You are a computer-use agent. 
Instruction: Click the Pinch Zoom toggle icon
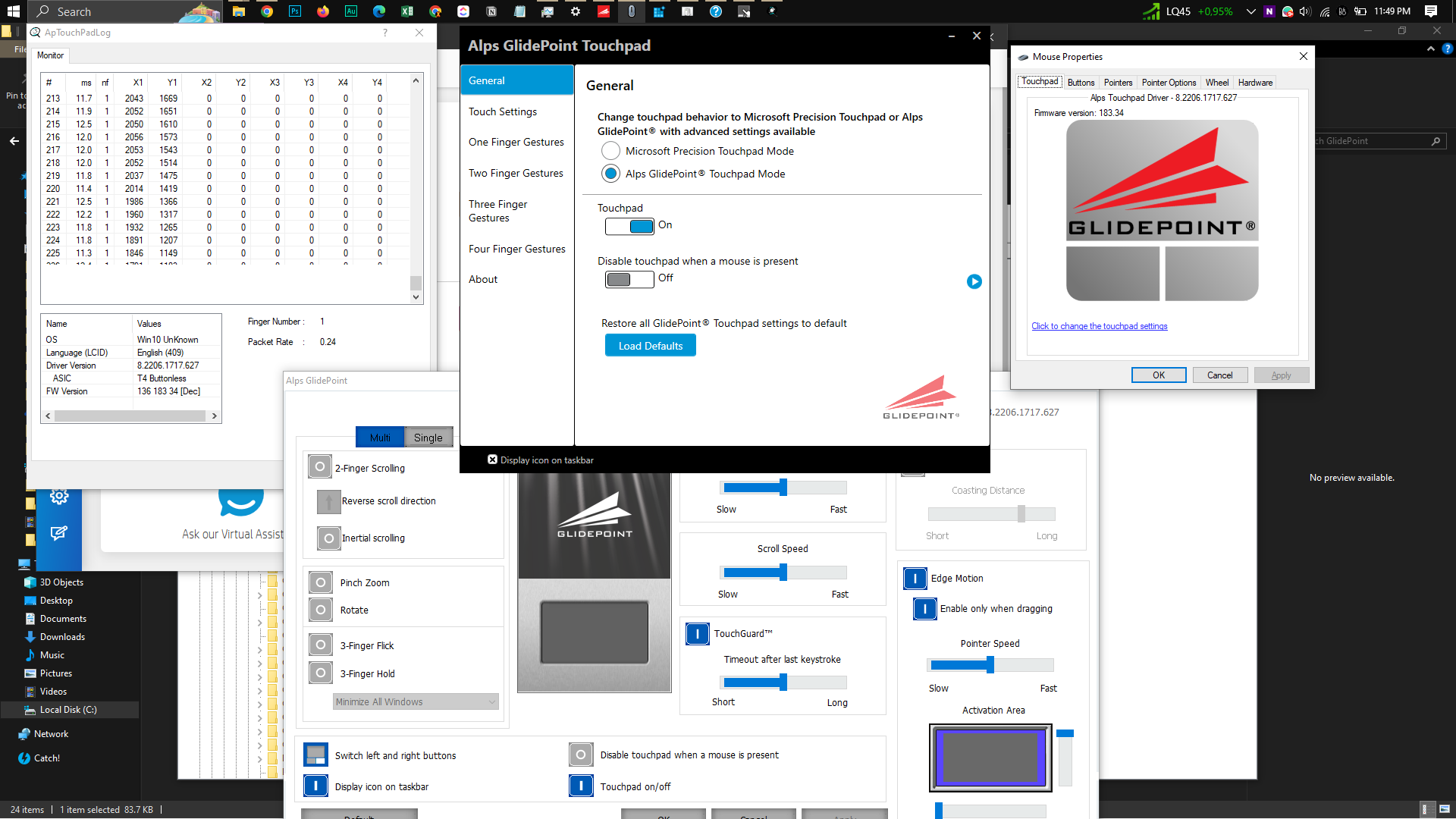click(321, 582)
